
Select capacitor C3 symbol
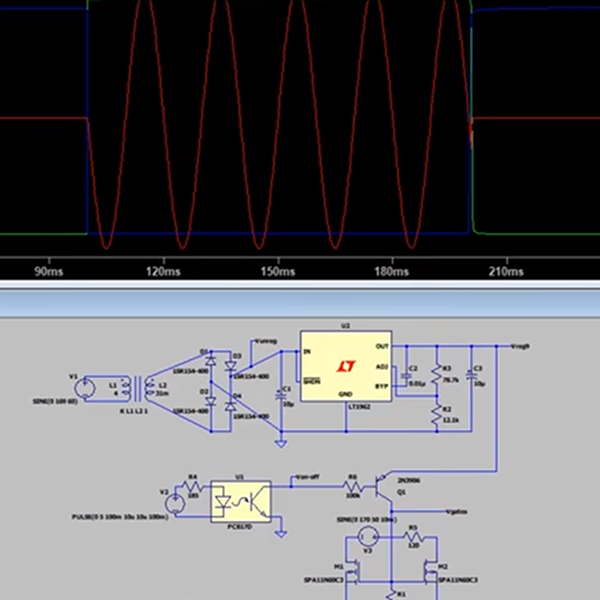click(471, 376)
